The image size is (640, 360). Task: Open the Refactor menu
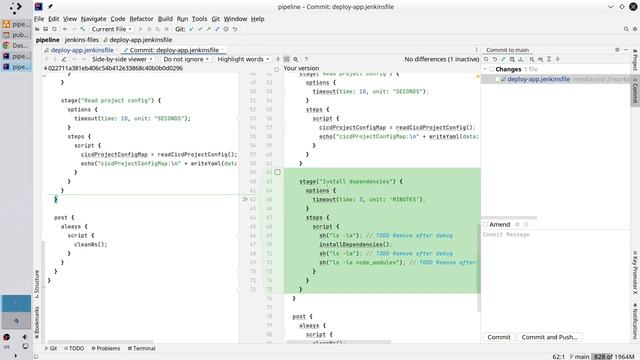[141, 19]
